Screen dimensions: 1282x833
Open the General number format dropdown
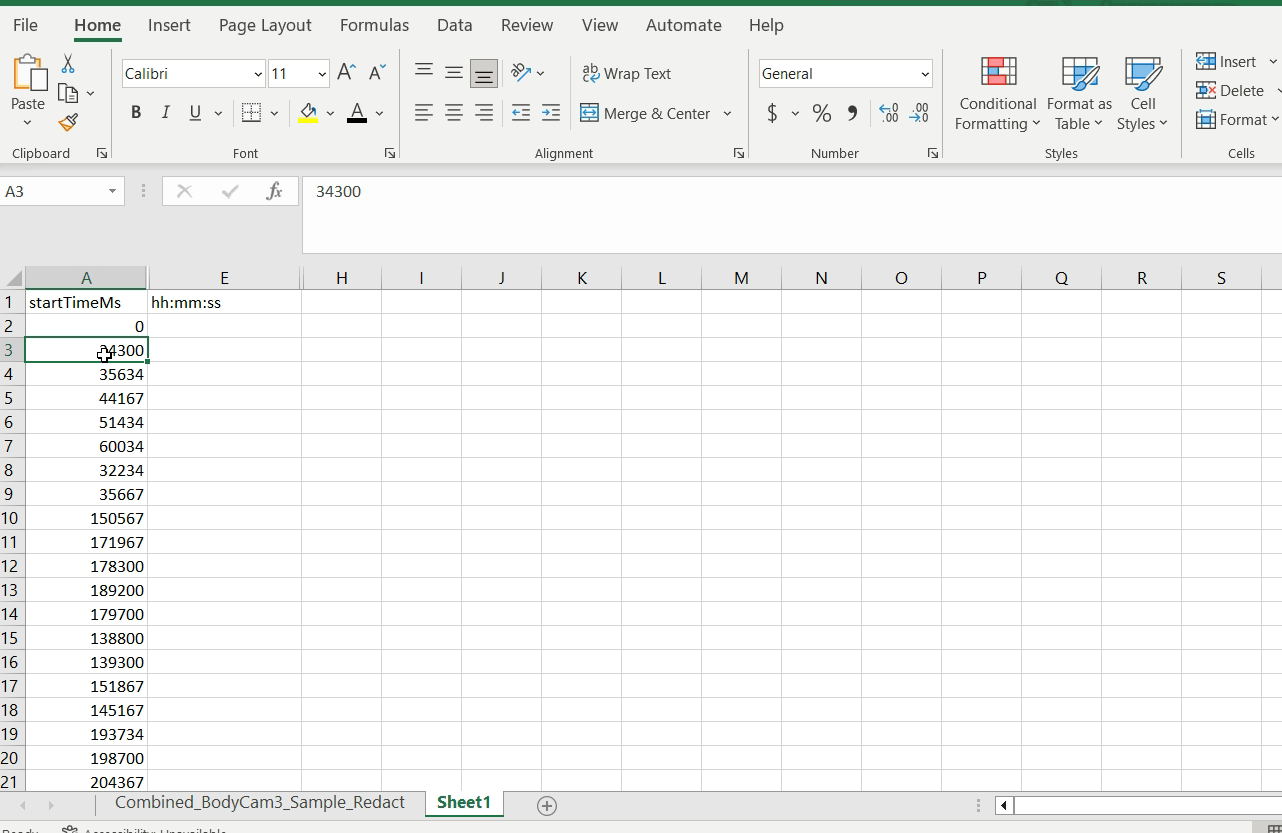pos(924,74)
